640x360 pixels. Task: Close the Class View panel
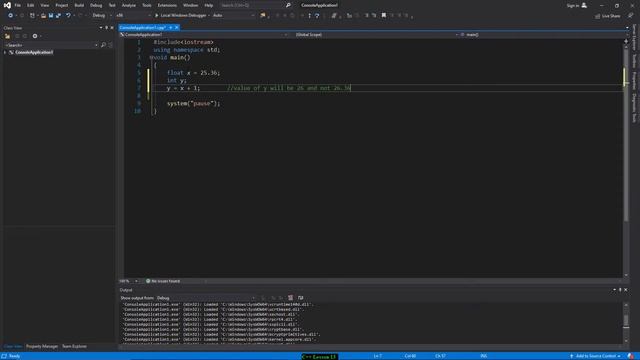point(112,28)
